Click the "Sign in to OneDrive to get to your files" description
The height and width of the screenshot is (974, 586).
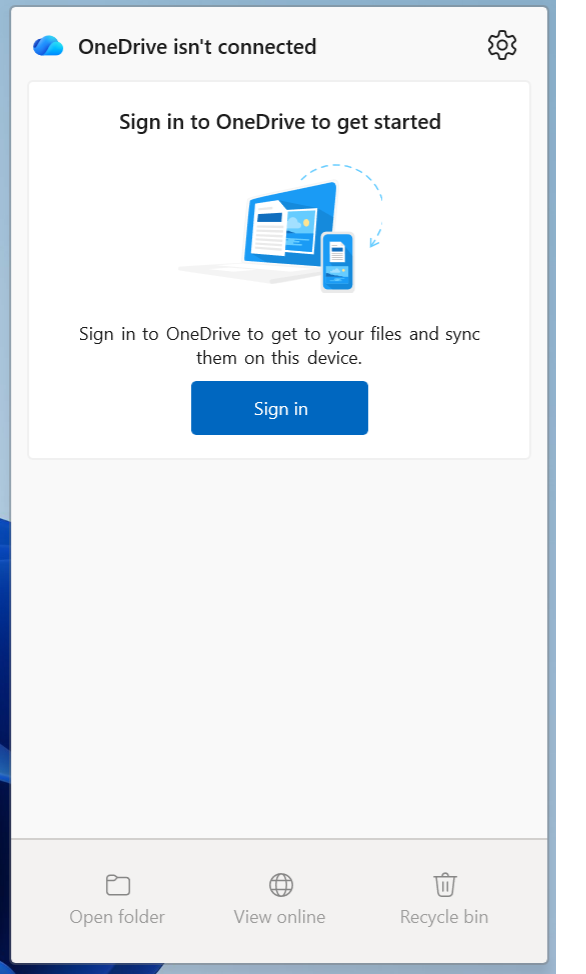pos(280,345)
